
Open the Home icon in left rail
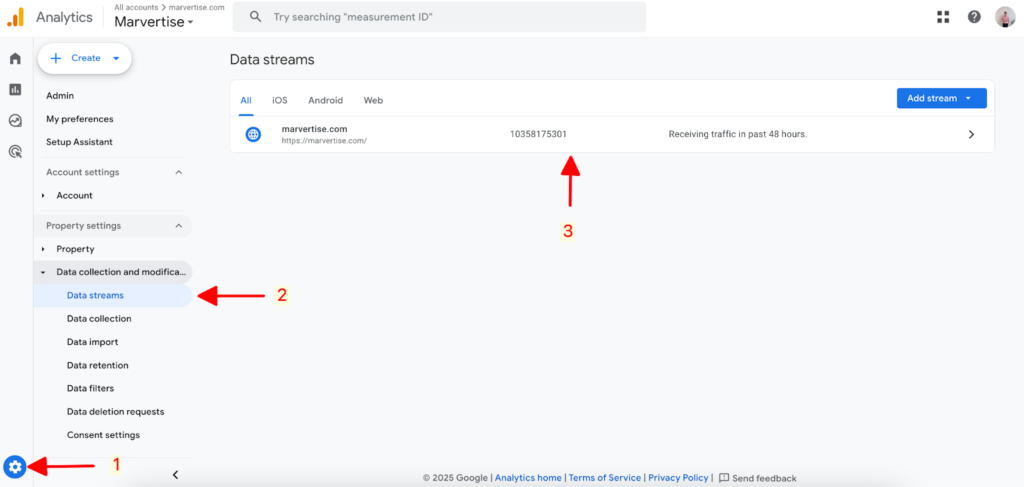pyautogui.click(x=15, y=59)
